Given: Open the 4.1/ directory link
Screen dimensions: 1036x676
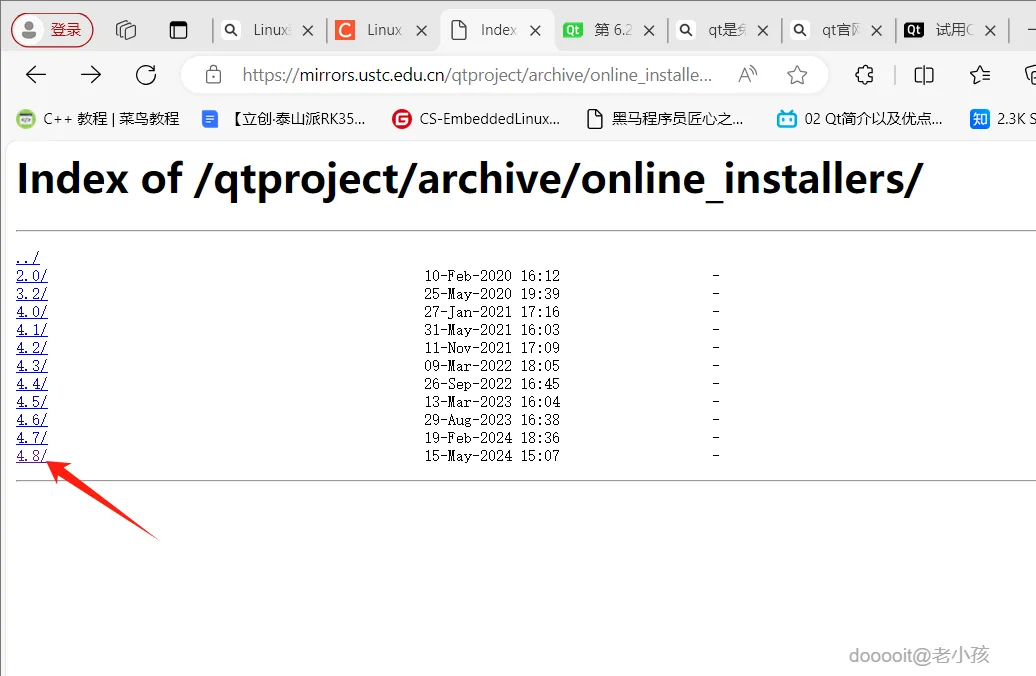Looking at the screenshot, I should point(32,329).
